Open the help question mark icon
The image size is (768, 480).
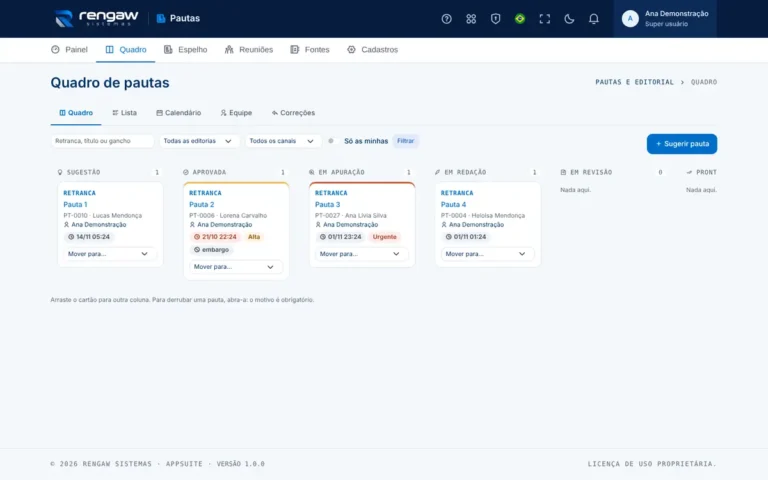pyautogui.click(x=446, y=19)
